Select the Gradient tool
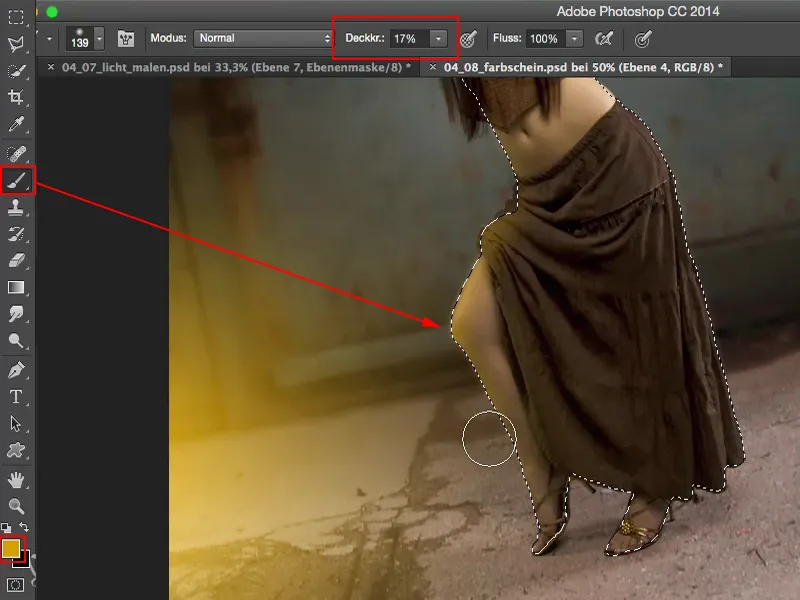The image size is (800, 600). click(16, 287)
